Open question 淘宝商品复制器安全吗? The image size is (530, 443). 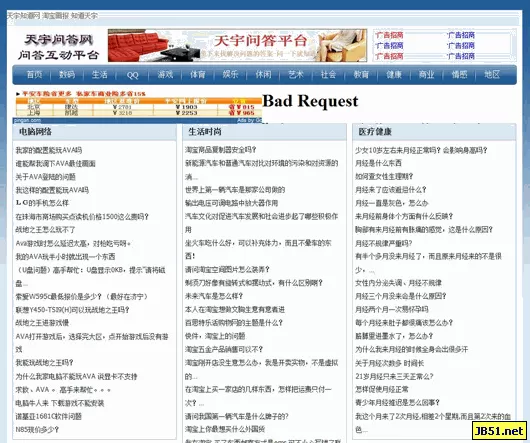(x=221, y=150)
